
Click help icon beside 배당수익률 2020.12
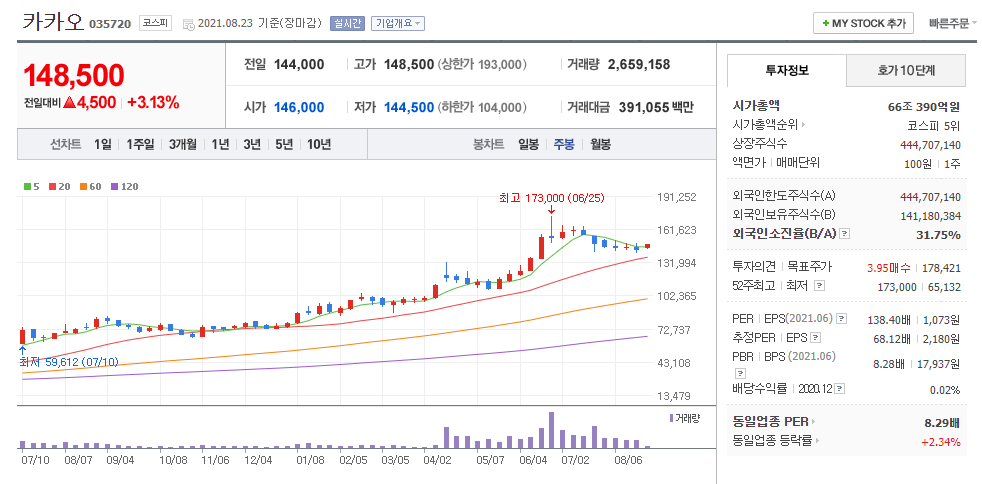point(839,389)
